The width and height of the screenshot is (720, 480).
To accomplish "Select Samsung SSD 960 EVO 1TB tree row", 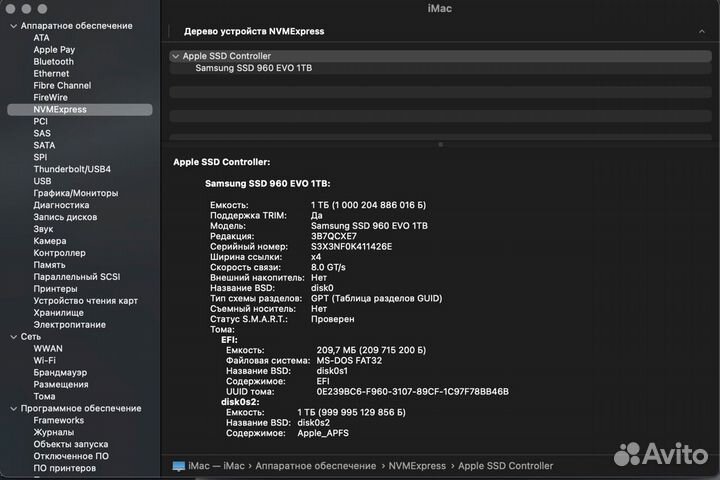I will coord(440,68).
